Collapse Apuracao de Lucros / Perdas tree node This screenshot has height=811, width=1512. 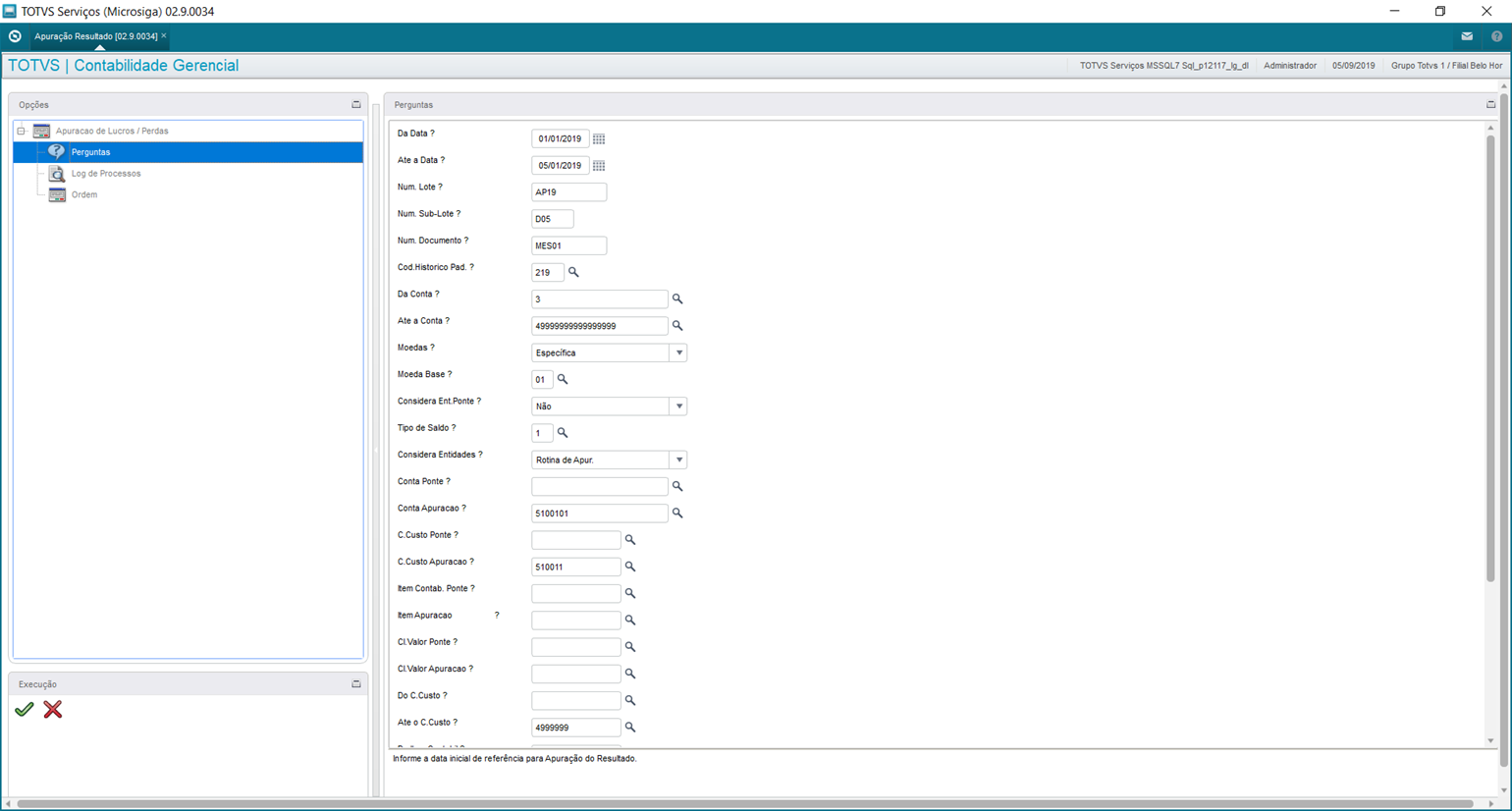(x=21, y=131)
